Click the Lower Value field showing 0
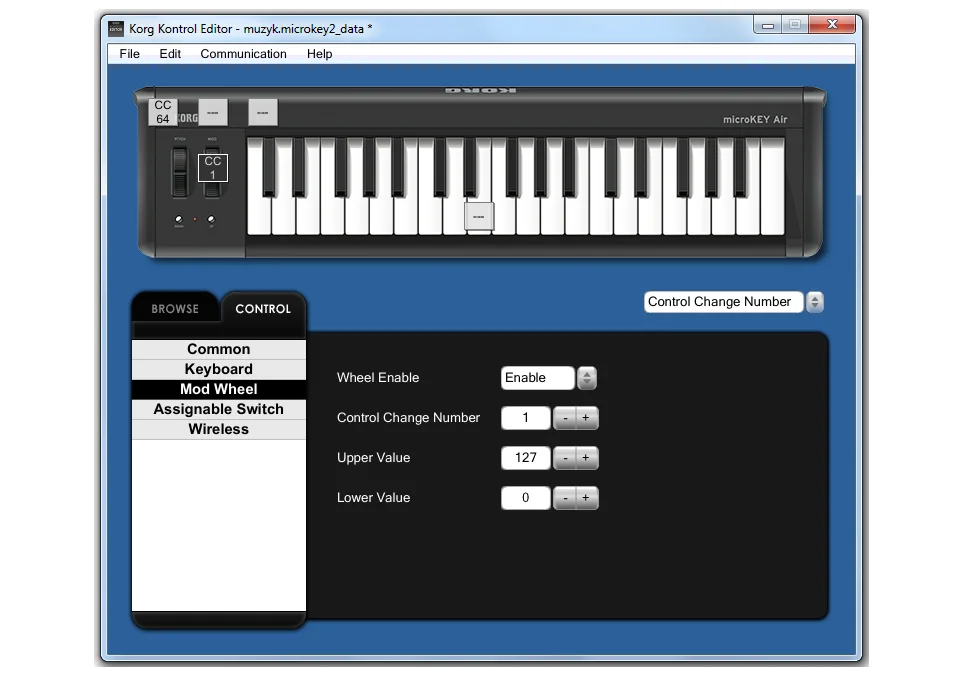Screen dimensions: 960x674 (525, 498)
